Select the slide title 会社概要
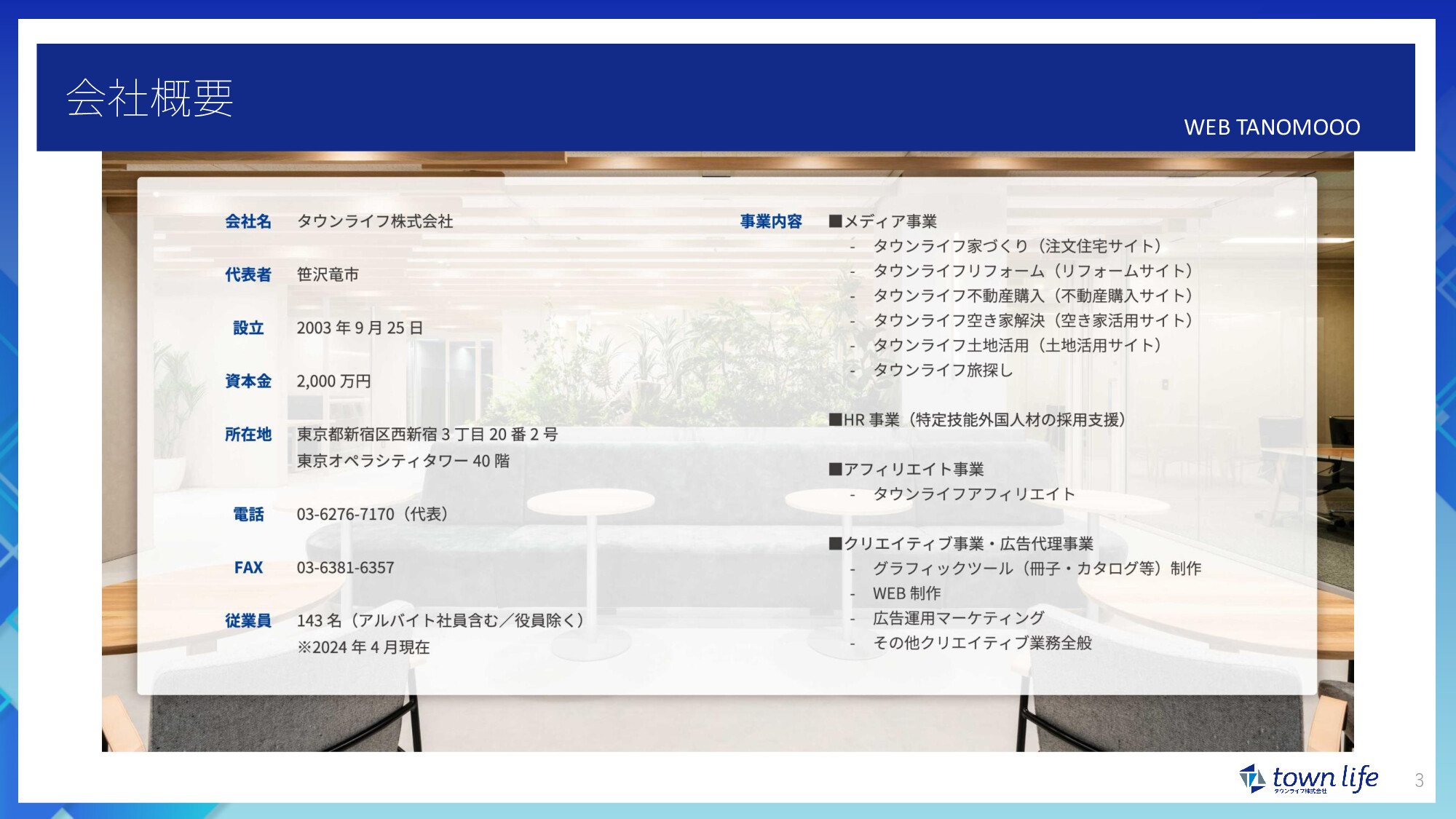 (150, 98)
